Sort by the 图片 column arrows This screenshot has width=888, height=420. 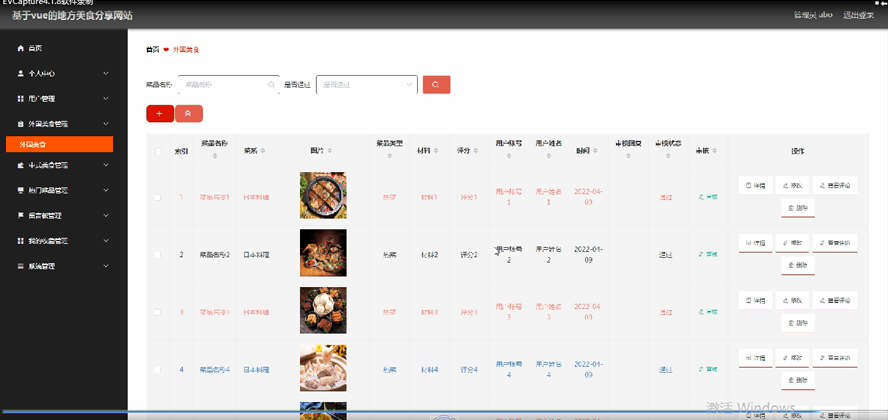tap(330, 151)
